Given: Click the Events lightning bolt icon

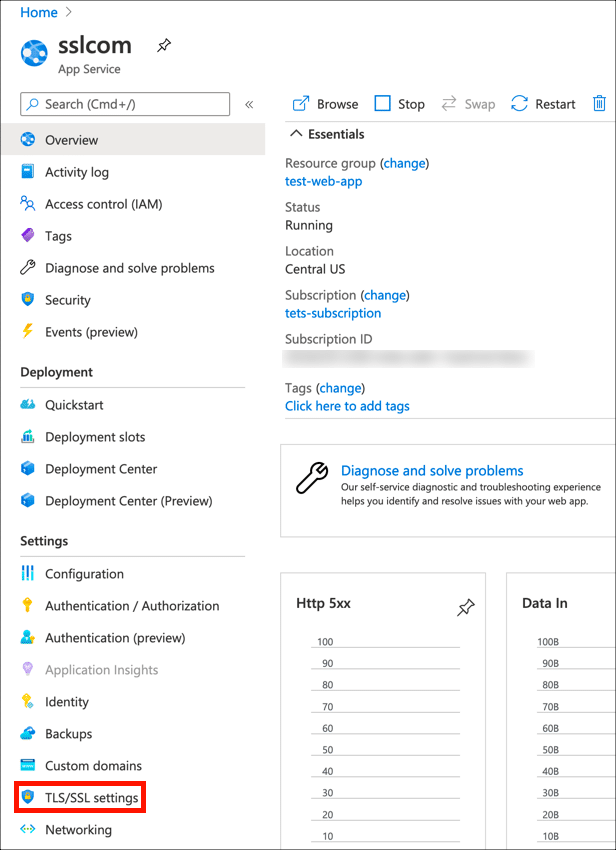Looking at the screenshot, I should pos(28,332).
